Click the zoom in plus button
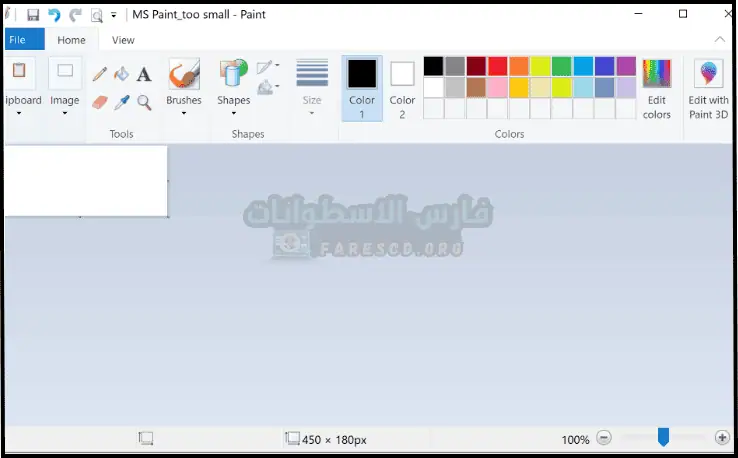Viewport: 738px width, 458px height. pos(722,438)
